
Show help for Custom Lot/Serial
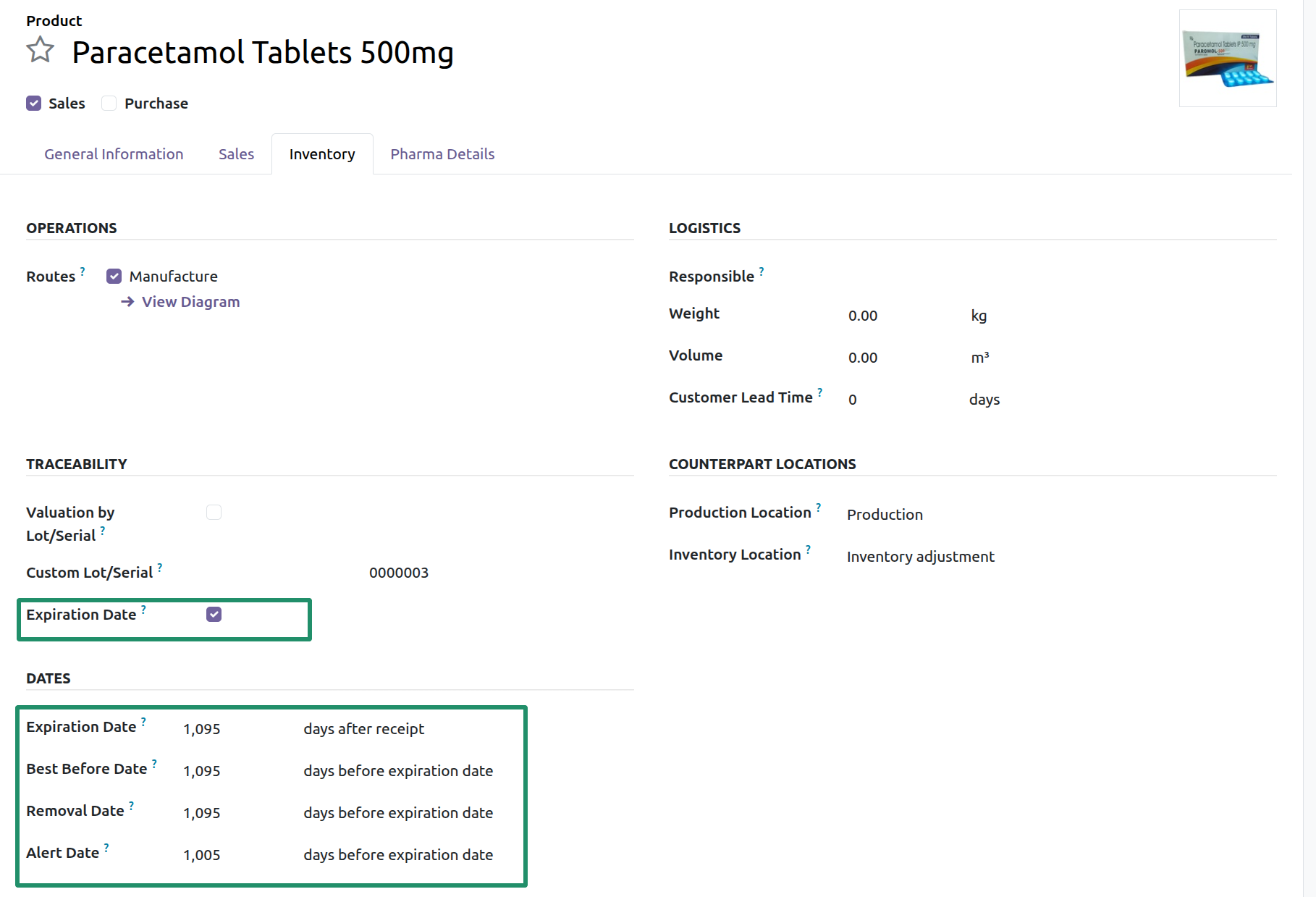tap(160, 568)
